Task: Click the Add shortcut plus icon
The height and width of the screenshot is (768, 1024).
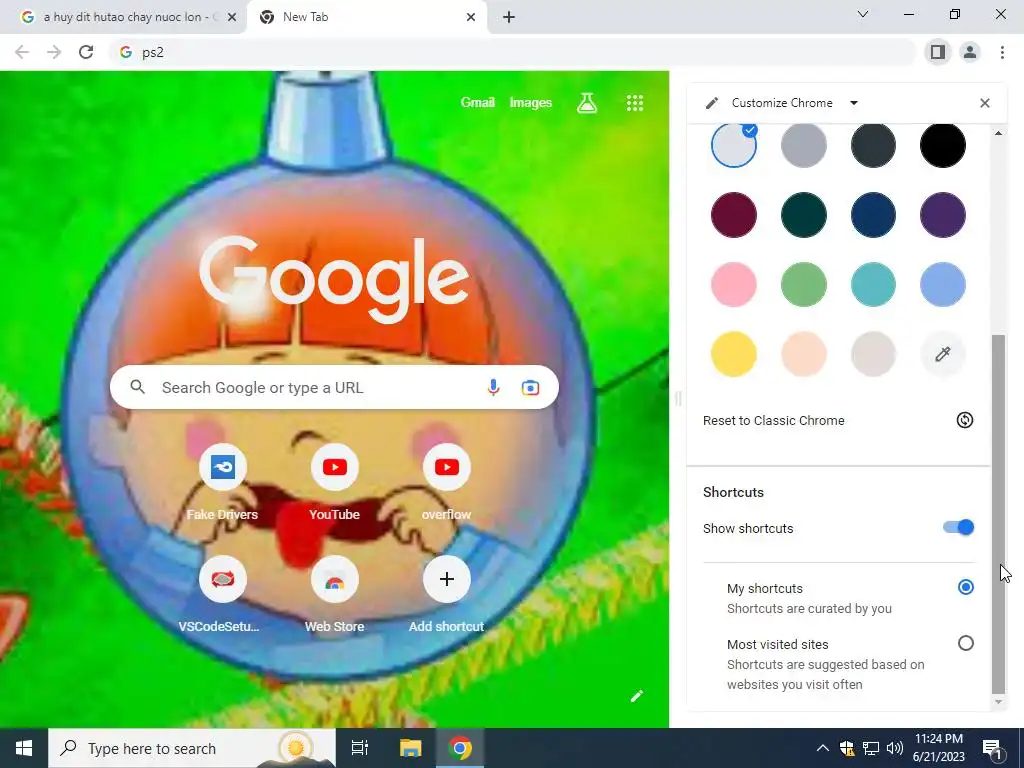Action: 447,579
